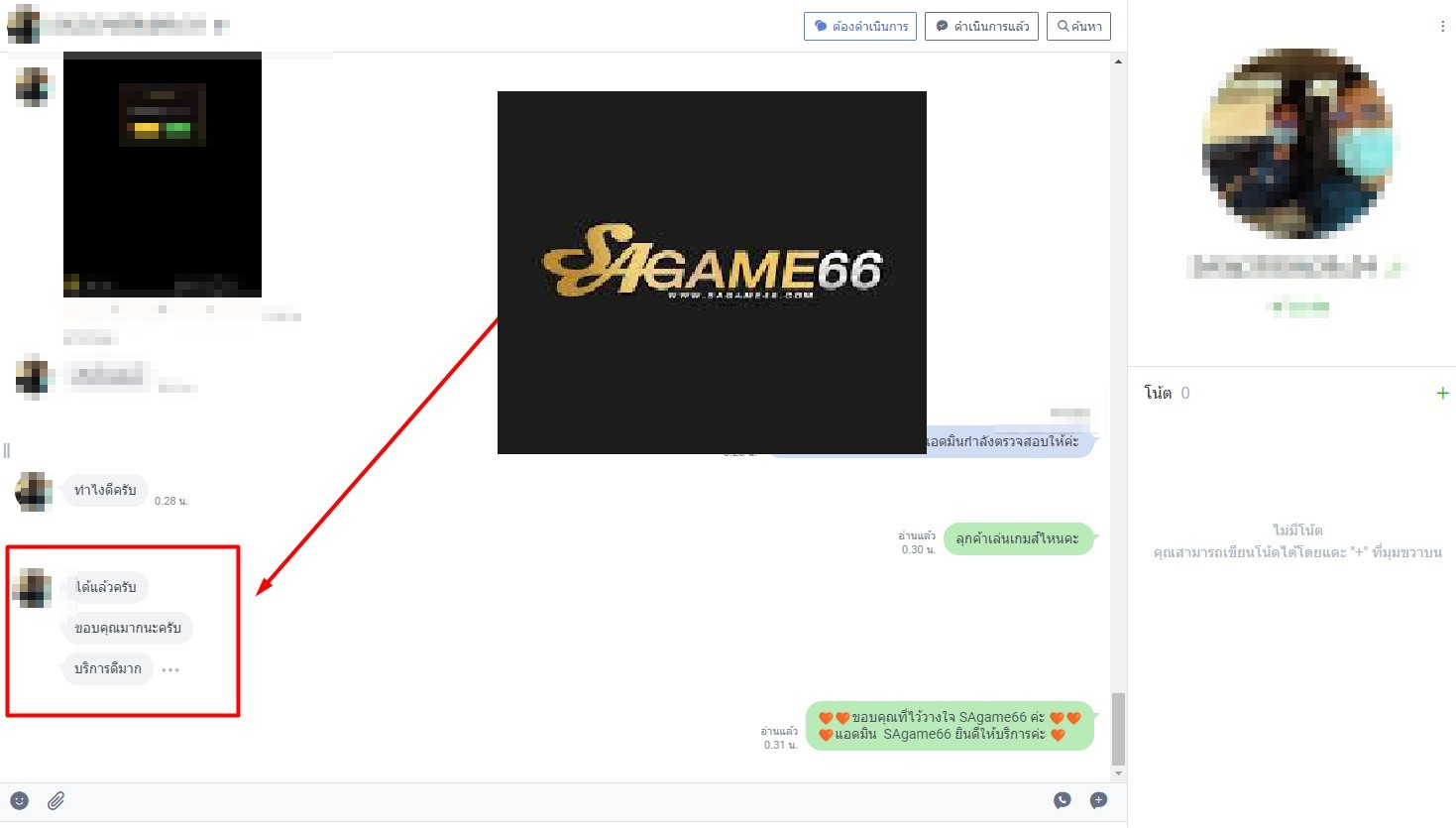Open the dark screenshot image in chat
The width and height of the screenshot is (1456, 828).
tap(163, 174)
